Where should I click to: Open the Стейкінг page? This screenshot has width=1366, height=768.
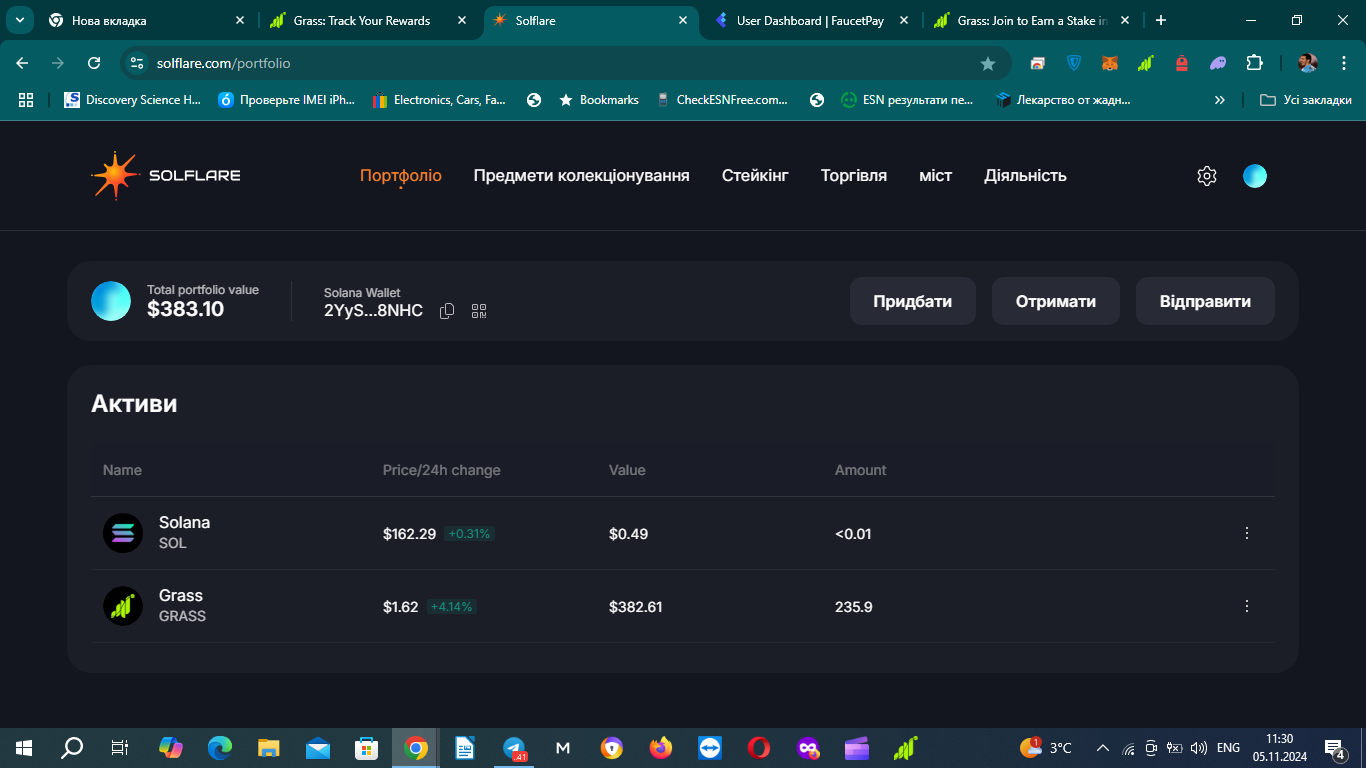point(755,176)
